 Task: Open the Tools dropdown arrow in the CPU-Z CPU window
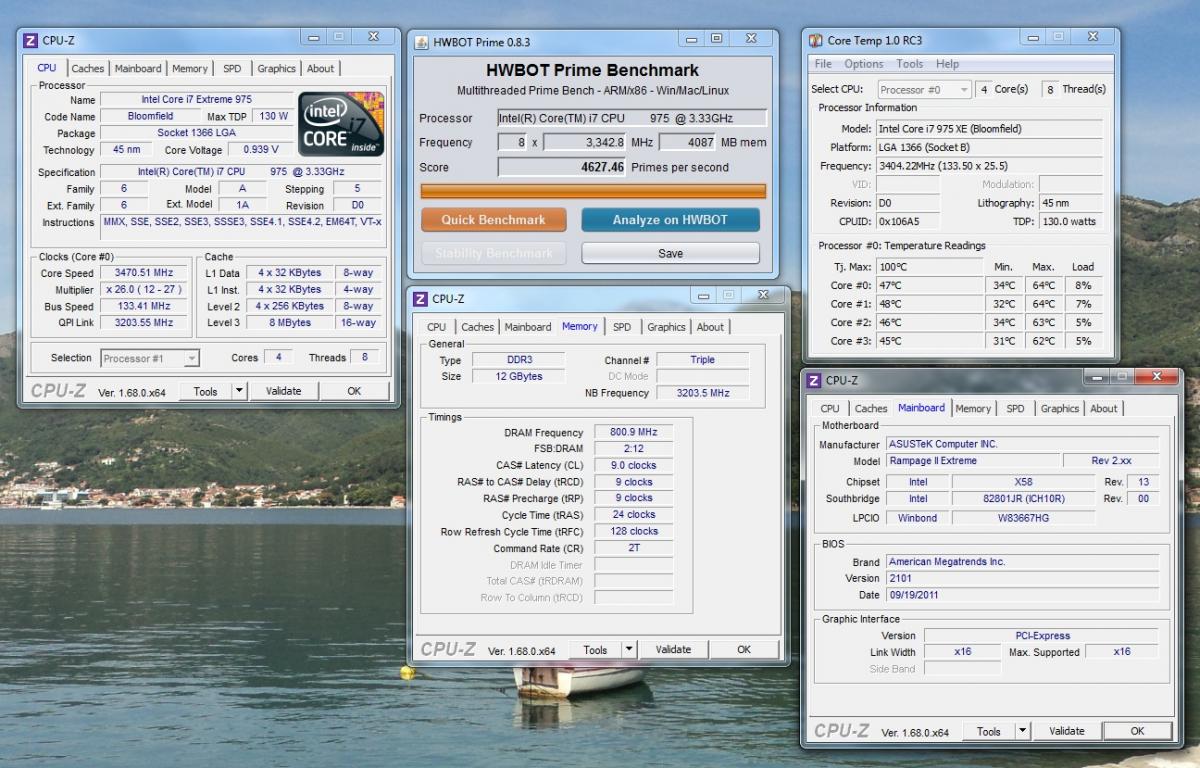pyautogui.click(x=238, y=391)
